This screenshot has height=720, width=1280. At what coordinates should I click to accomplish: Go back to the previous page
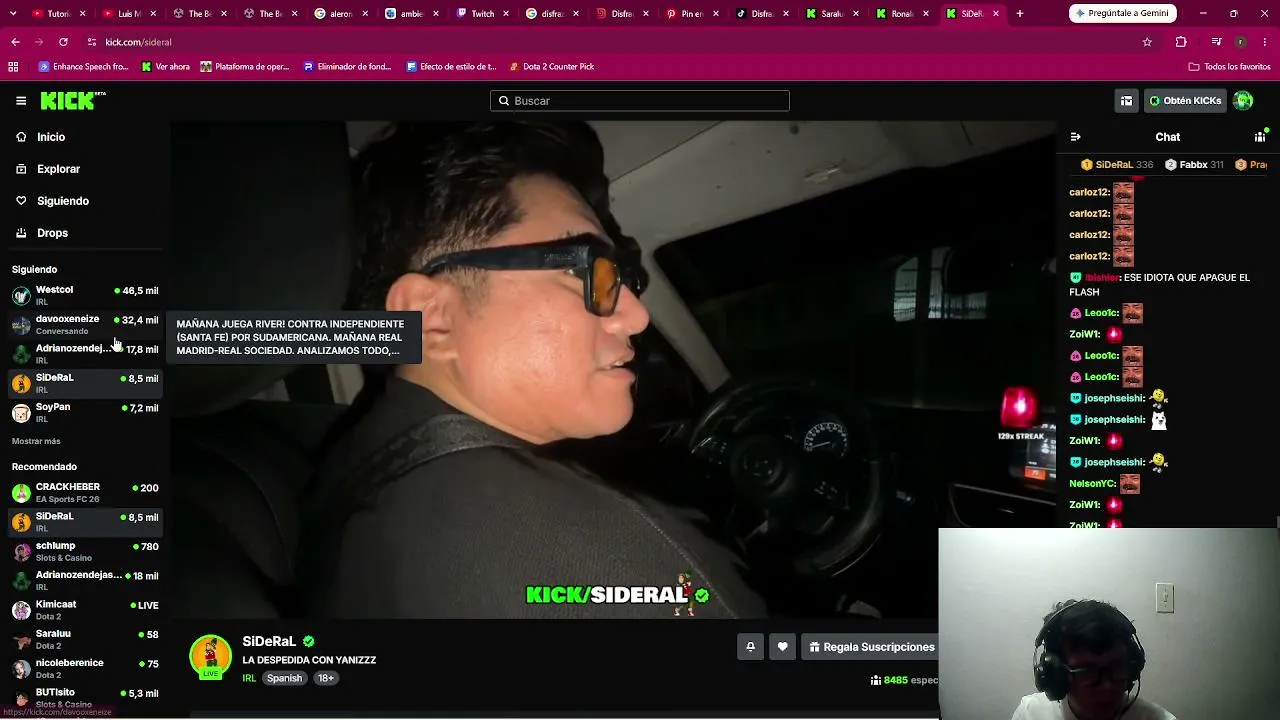point(15,42)
